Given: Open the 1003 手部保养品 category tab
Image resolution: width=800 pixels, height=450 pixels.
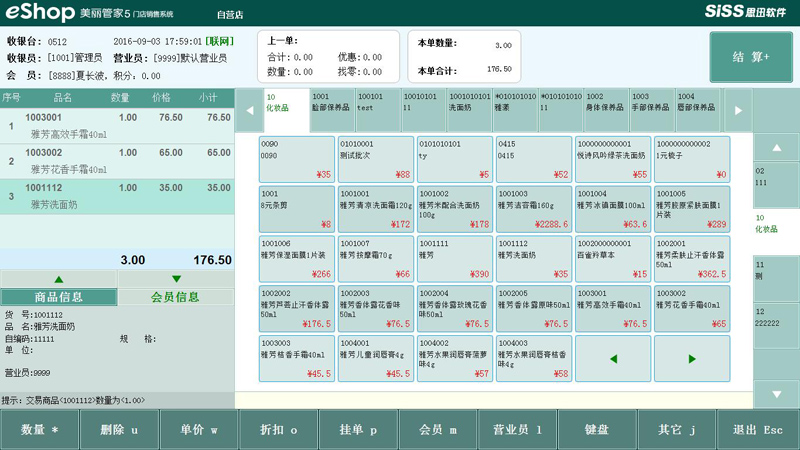Looking at the screenshot, I should (652, 110).
